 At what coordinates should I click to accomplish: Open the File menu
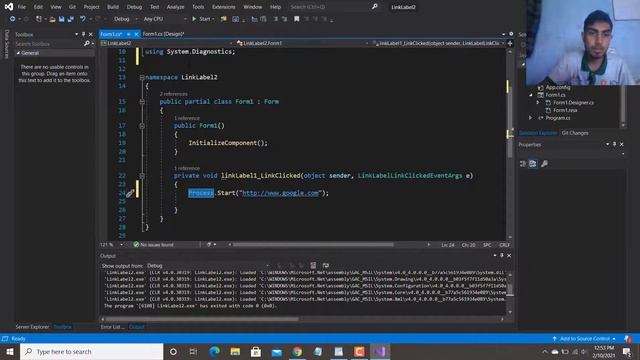pos(22,7)
